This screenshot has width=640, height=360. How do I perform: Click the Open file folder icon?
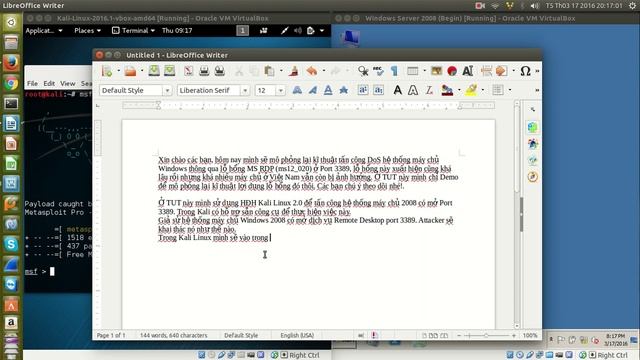pyautogui.click(x=130, y=71)
